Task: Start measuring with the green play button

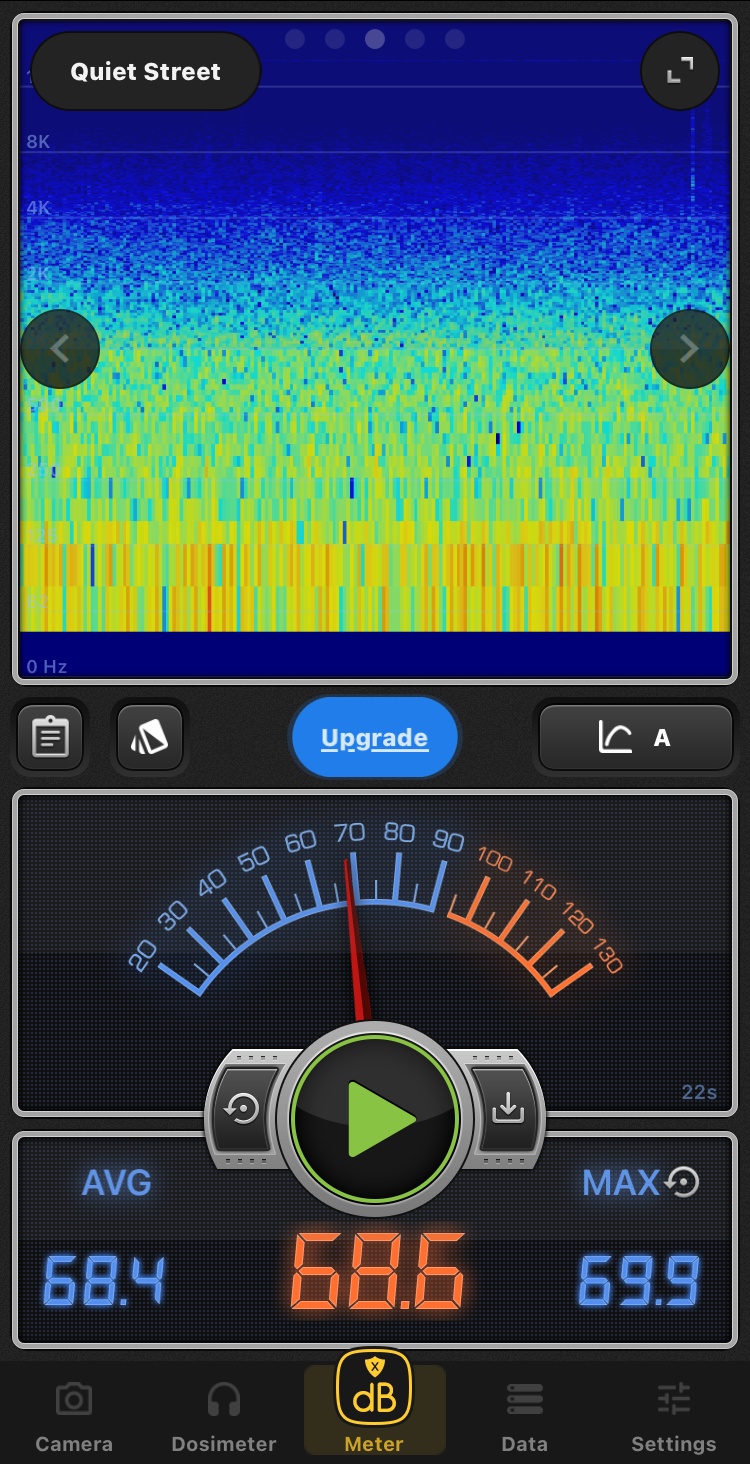Action: [375, 1118]
